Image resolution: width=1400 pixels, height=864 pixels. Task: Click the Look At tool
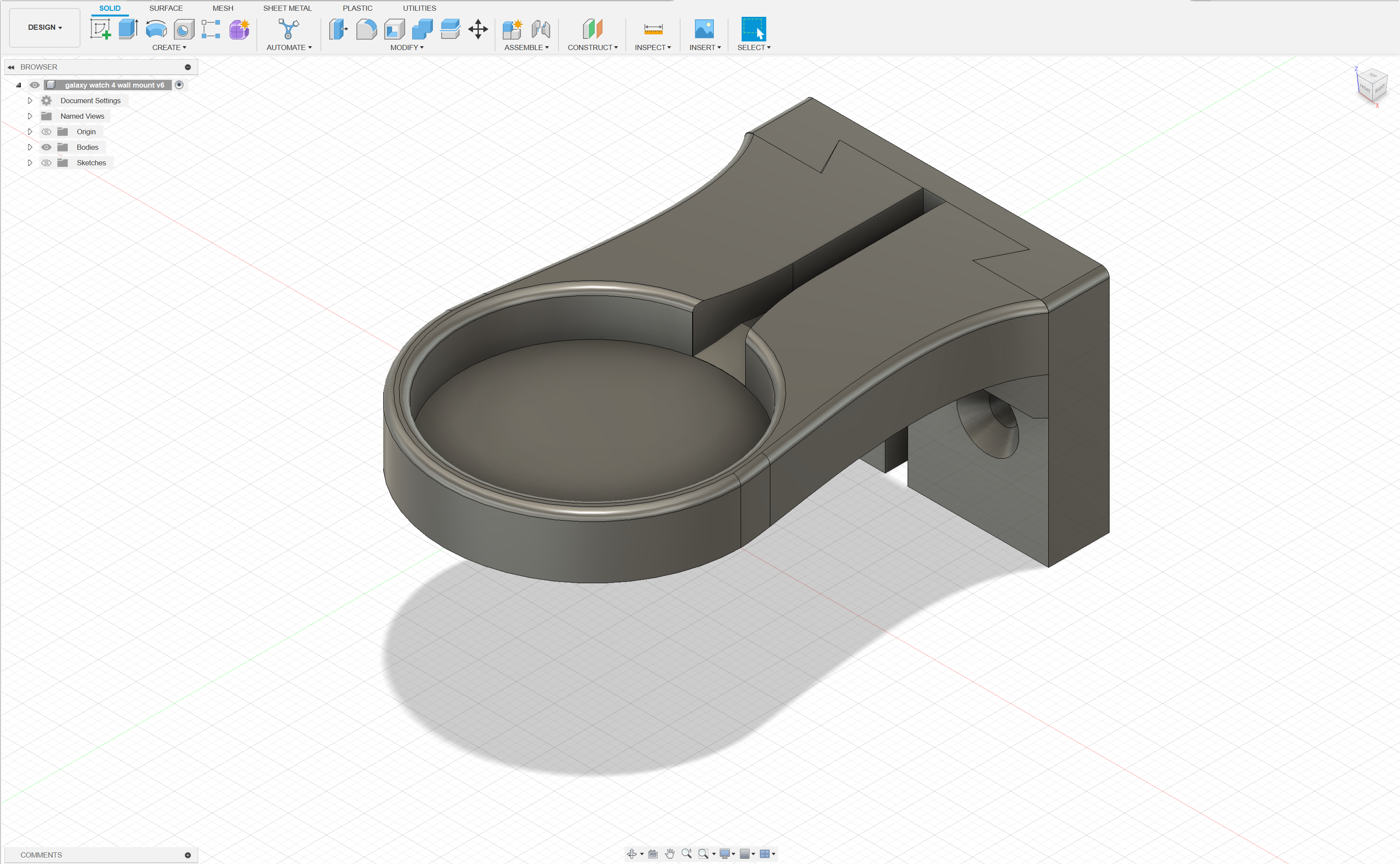pos(653,854)
